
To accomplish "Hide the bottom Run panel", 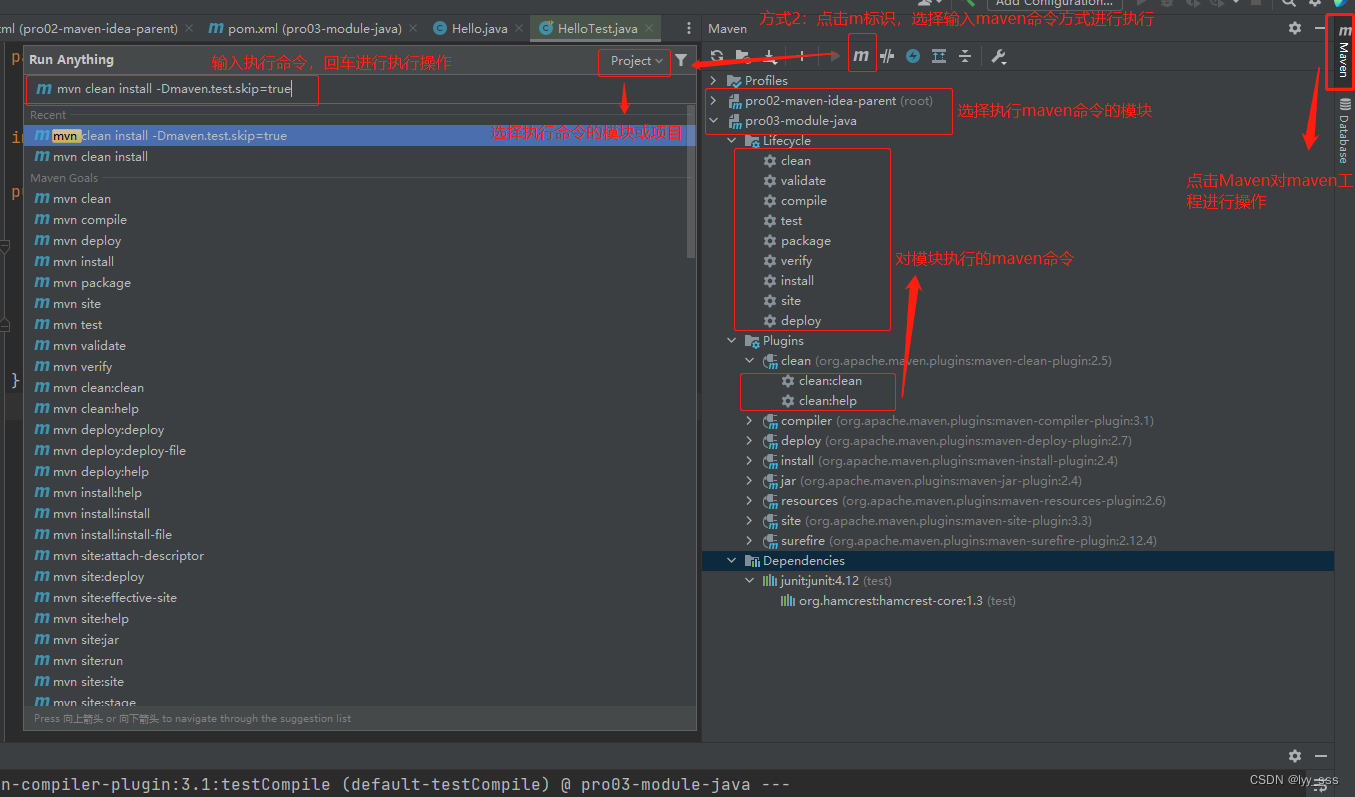I will (1321, 756).
